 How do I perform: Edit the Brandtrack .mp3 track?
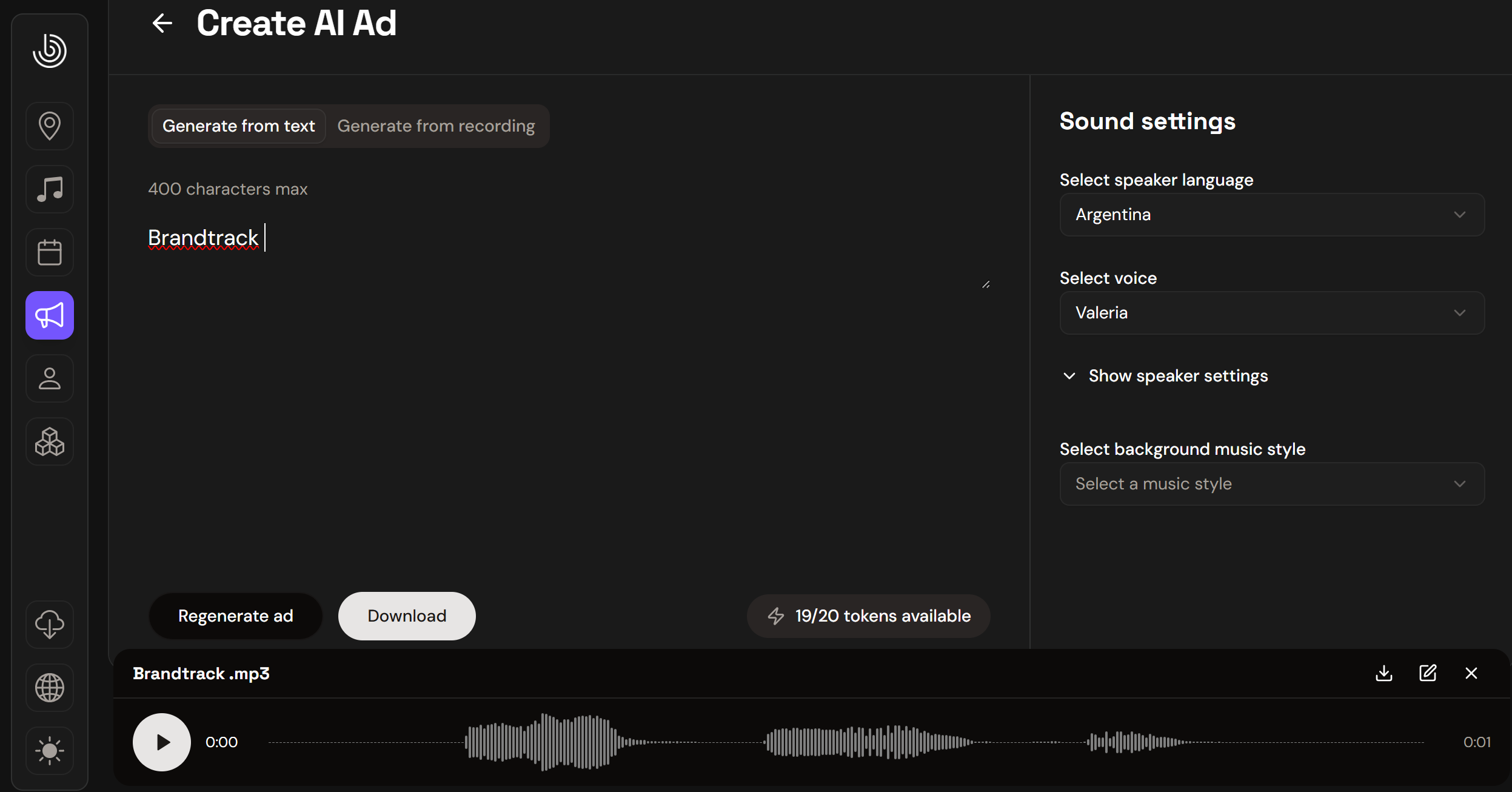pyautogui.click(x=1428, y=673)
